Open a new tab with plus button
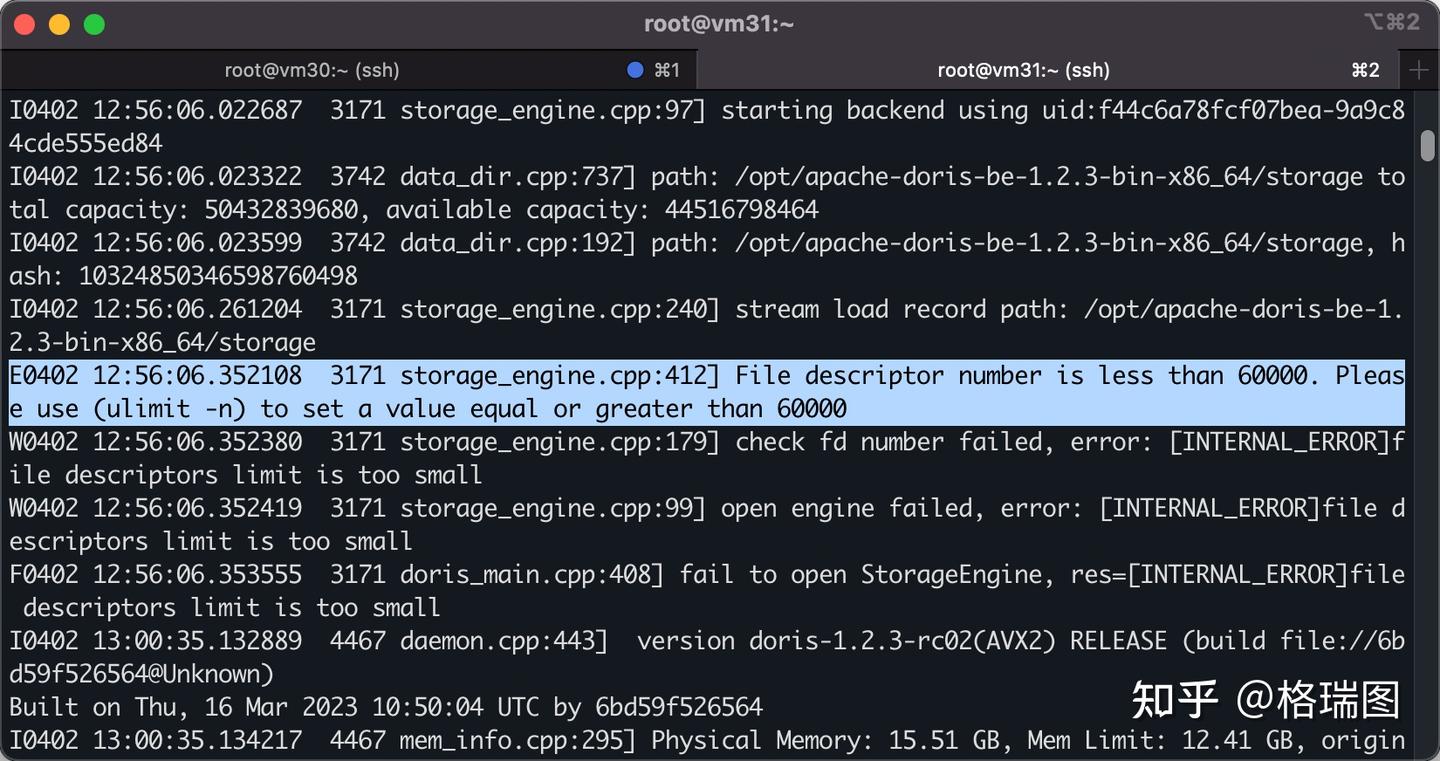 pos(1419,69)
